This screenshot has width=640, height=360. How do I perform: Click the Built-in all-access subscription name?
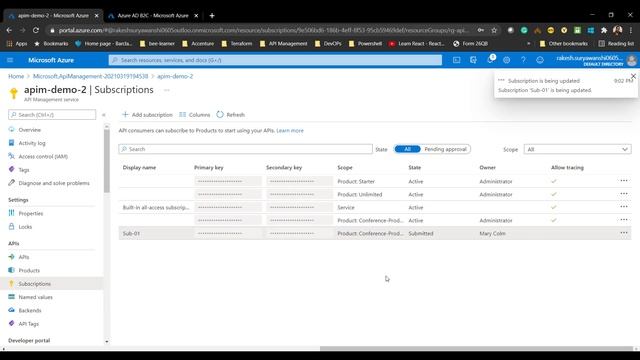point(156,207)
